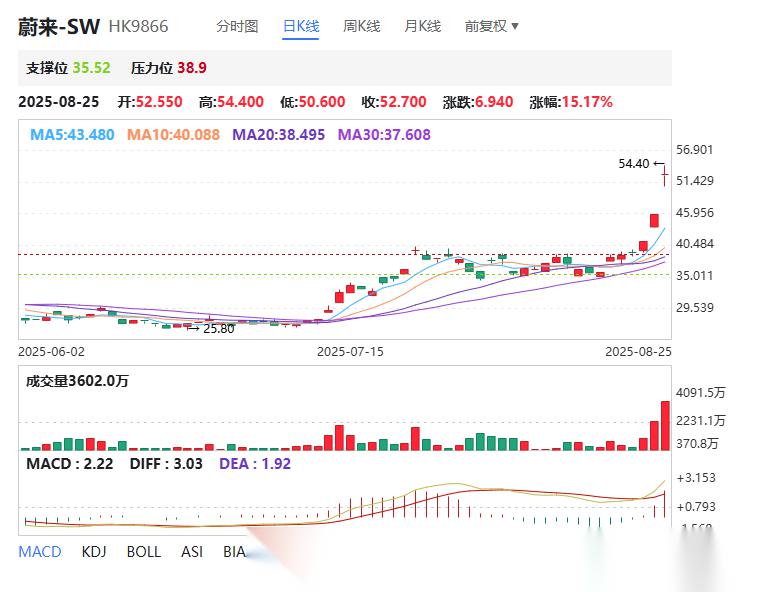Click the +3.153 MACD axis label

pos(696,478)
